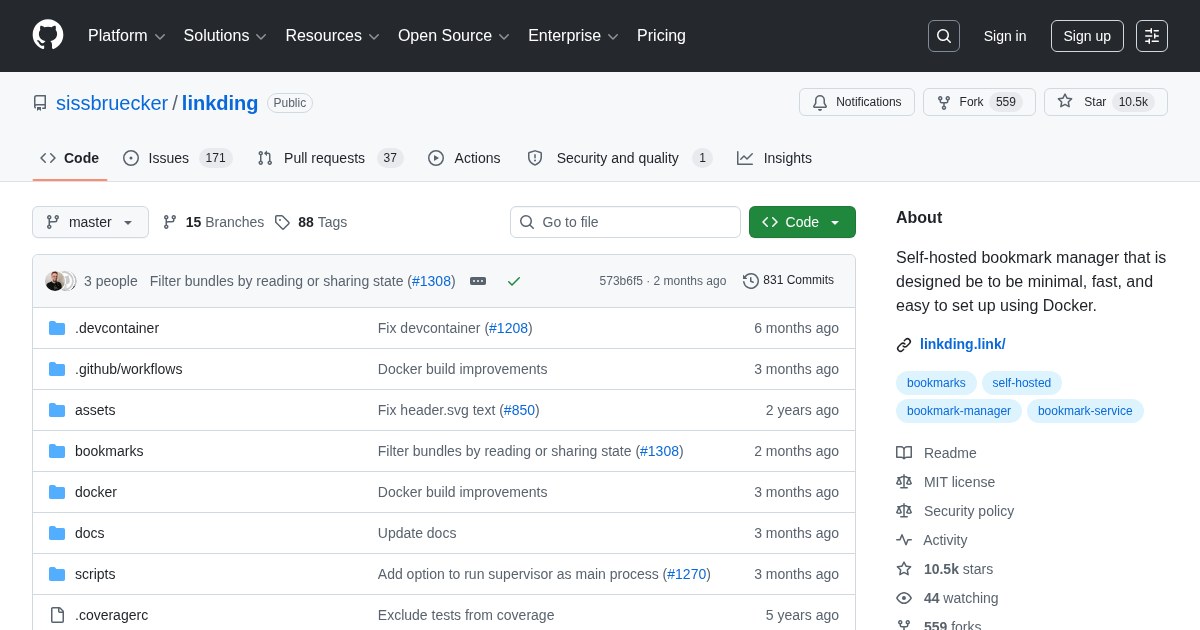Click the Sign in link
Image resolution: width=1200 pixels, height=630 pixels.
click(x=1005, y=36)
